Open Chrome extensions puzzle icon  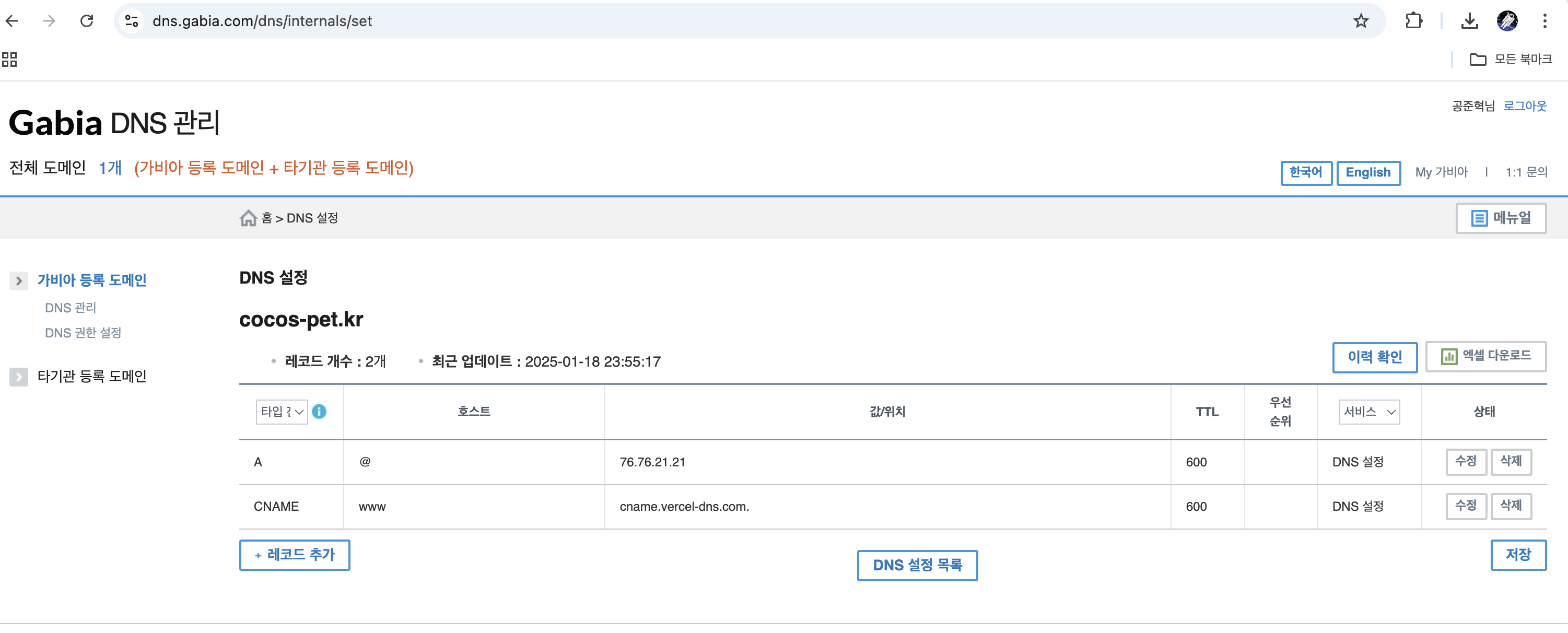tap(1413, 21)
